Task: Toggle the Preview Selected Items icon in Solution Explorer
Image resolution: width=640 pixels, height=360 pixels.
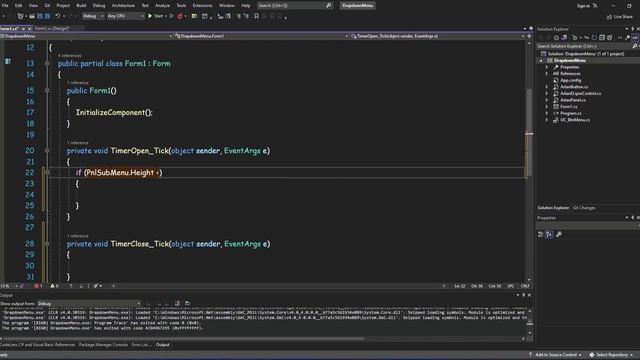Action: click(x=635, y=38)
